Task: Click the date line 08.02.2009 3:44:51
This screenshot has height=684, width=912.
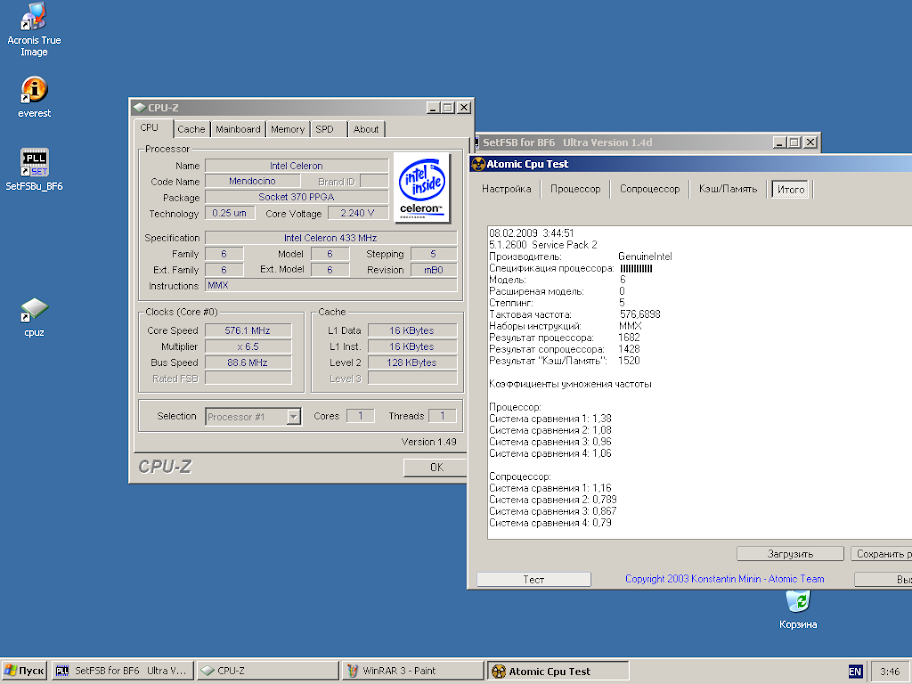Action: pos(532,233)
